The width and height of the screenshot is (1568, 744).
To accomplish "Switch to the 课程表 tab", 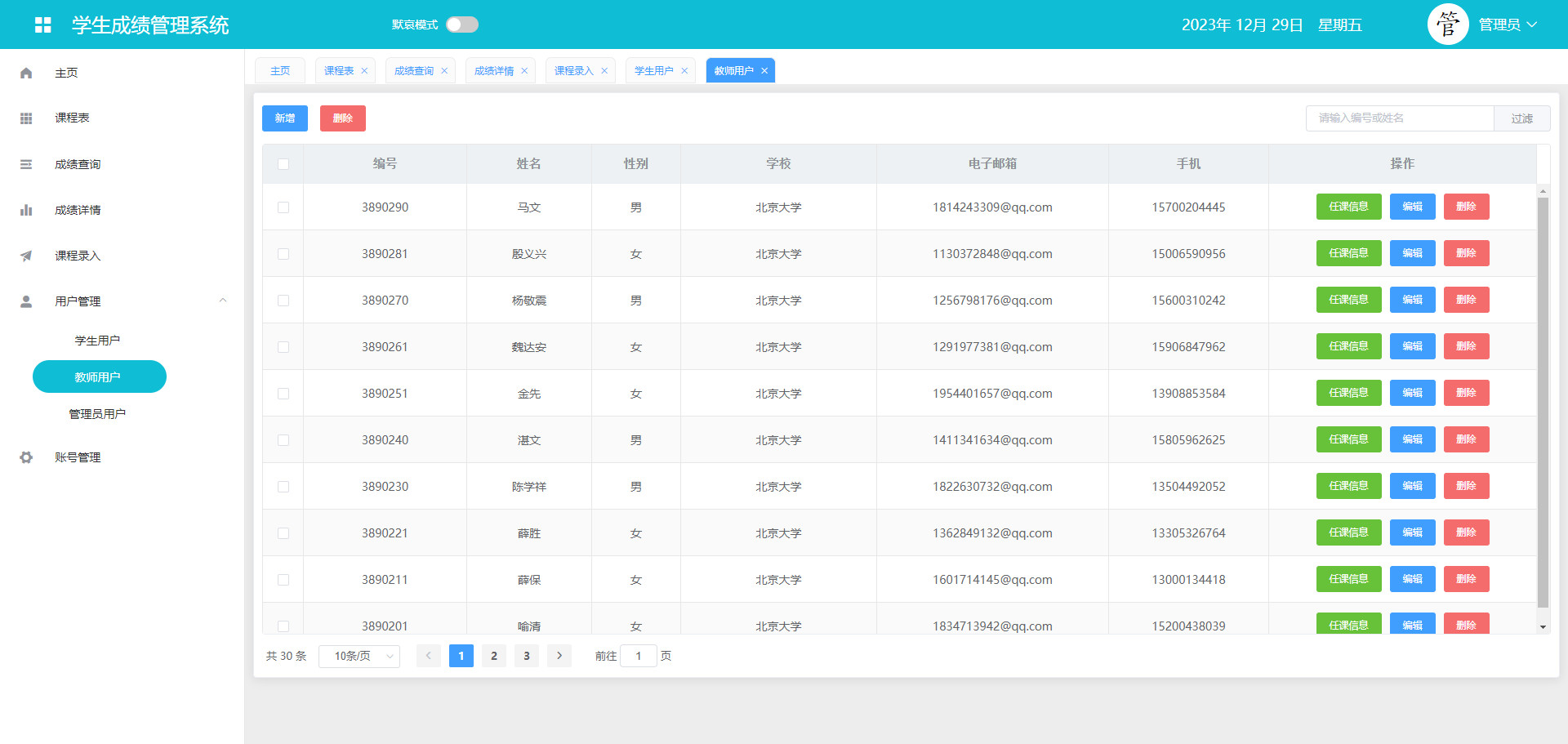I will 339,71.
